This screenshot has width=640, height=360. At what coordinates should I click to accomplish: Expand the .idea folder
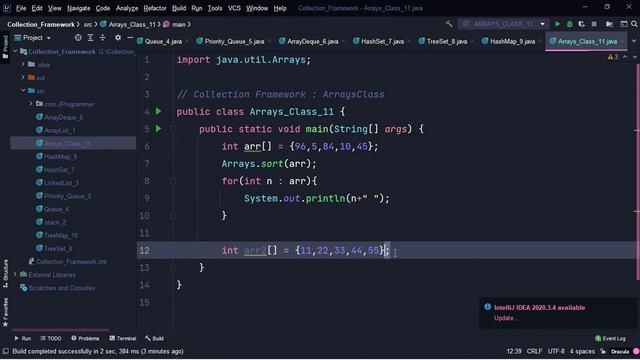pyautogui.click(x=23, y=64)
